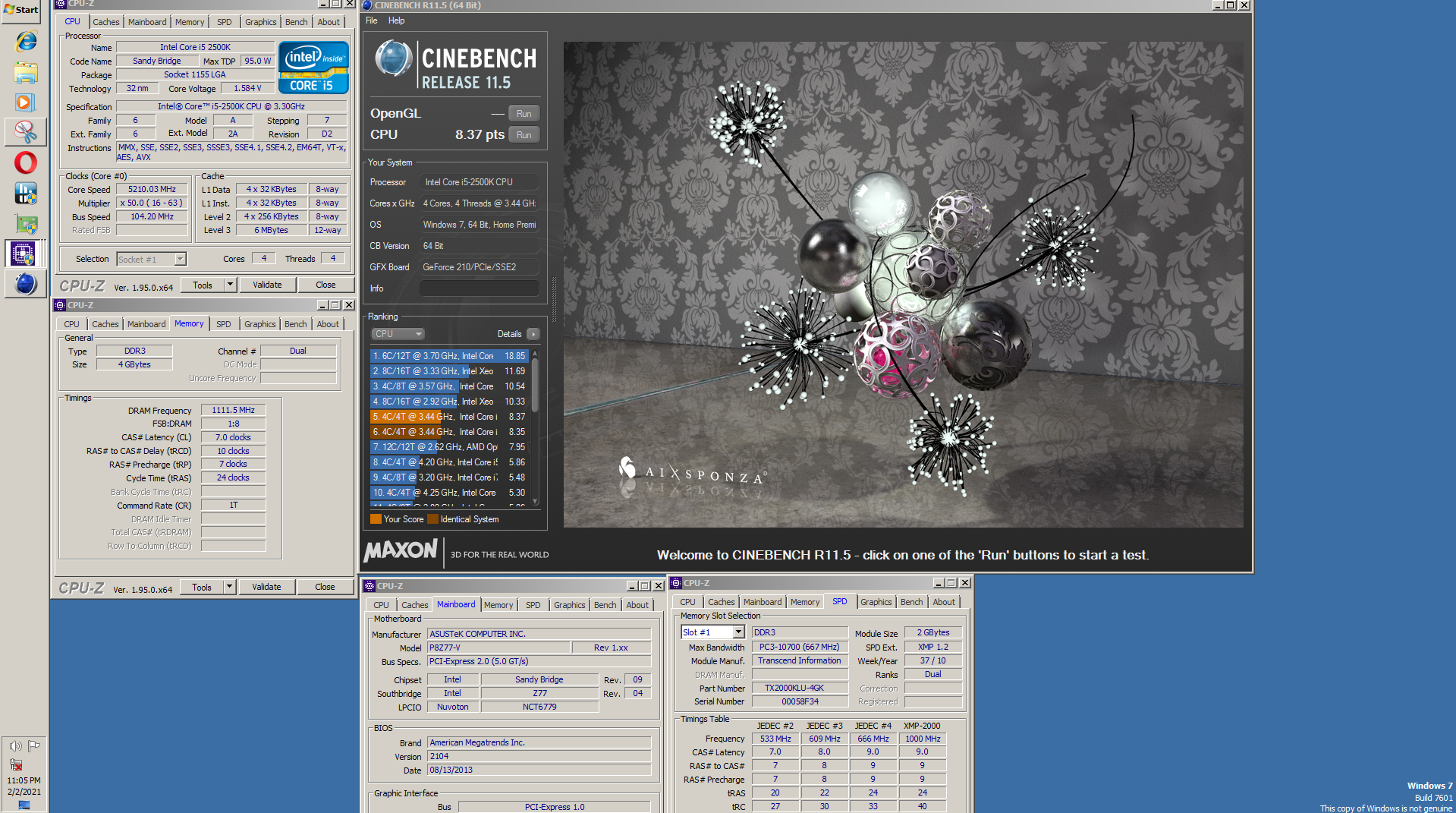
Task: Click Validate in CPU-Z CPU window
Action: pyautogui.click(x=267, y=285)
